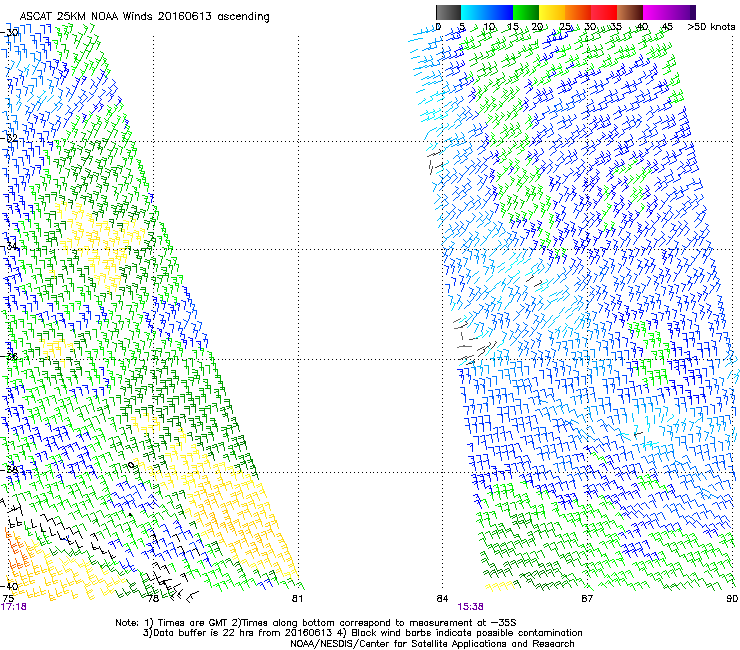740x650 pixels.
Task: Select the orange 25–30 knots legend segment
Action: click(578, 12)
